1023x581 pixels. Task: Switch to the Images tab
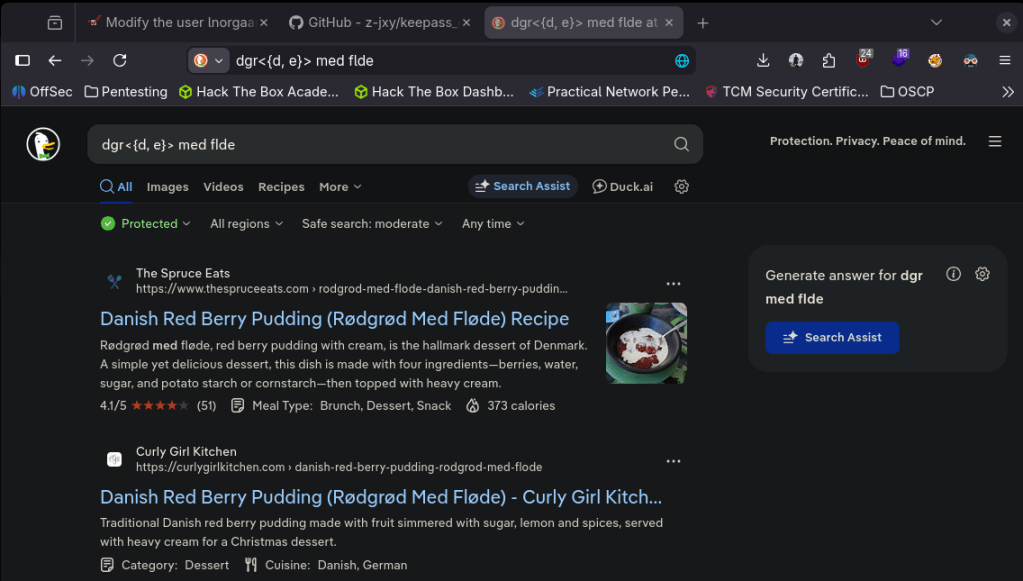pyautogui.click(x=167, y=187)
